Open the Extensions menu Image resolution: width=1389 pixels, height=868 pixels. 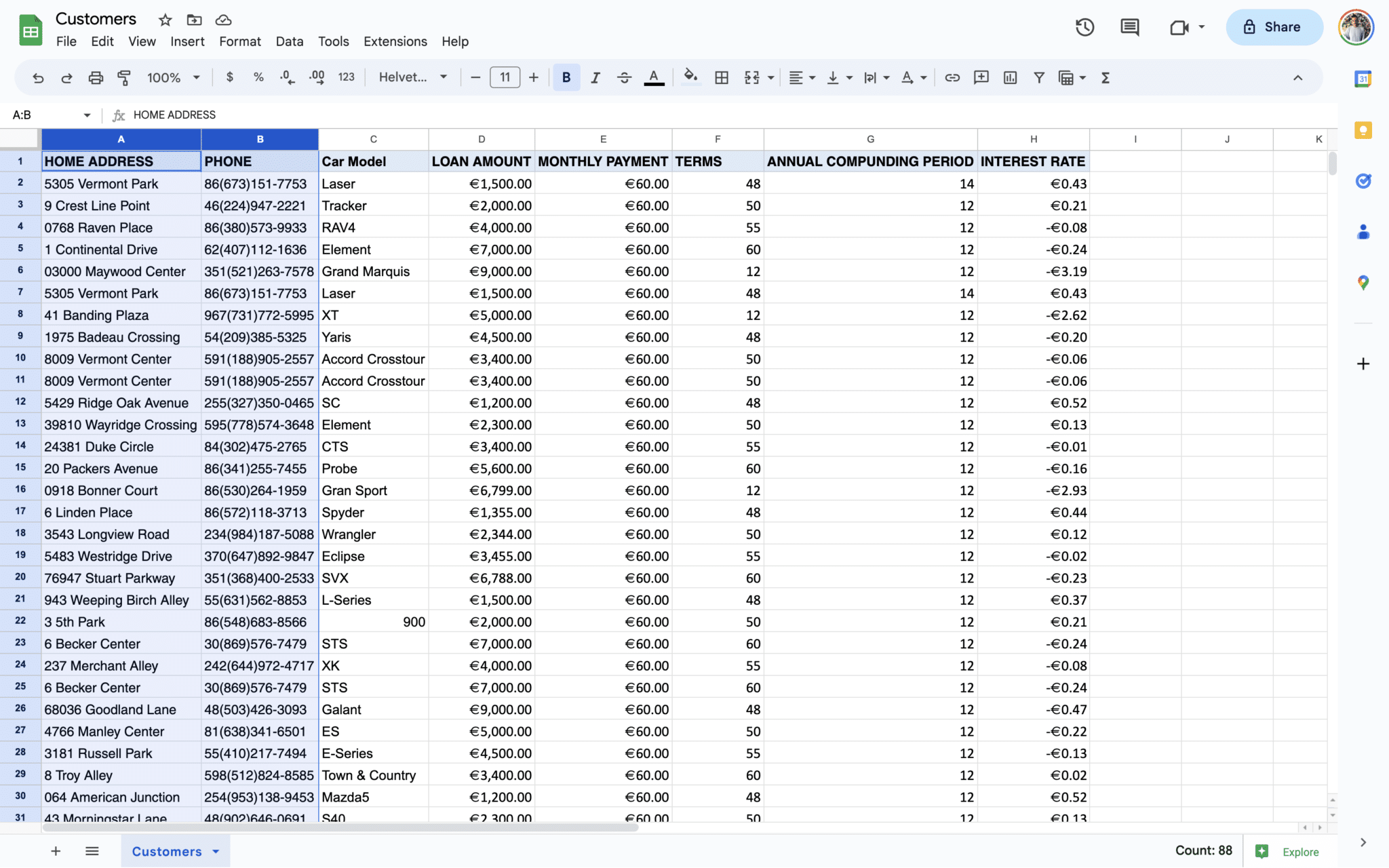pos(395,41)
